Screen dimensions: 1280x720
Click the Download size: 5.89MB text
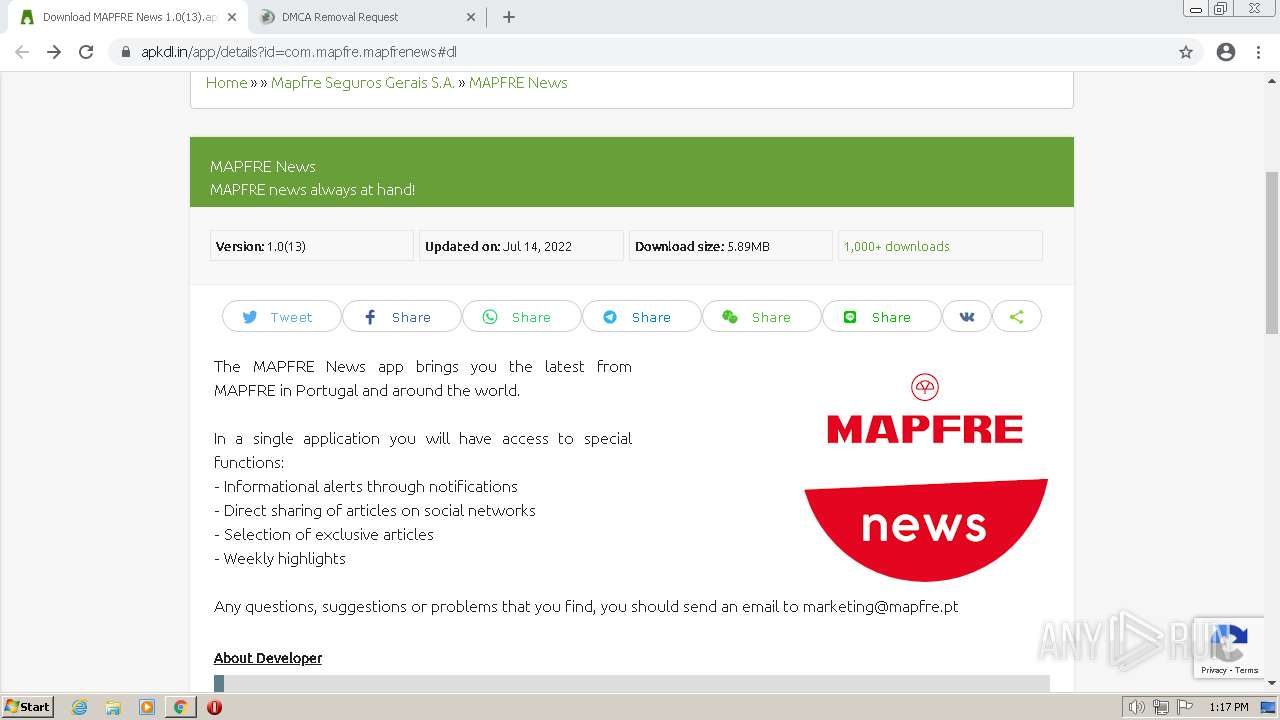click(702, 246)
